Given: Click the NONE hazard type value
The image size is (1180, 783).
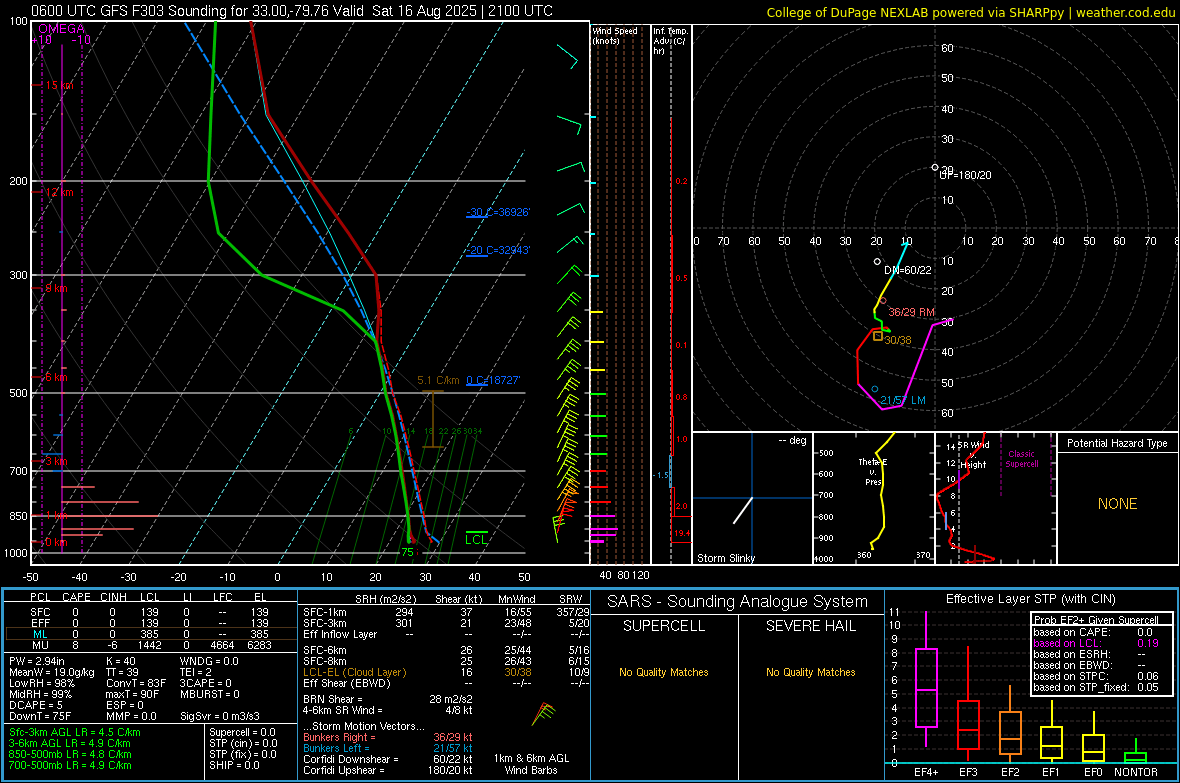Looking at the screenshot, I should point(1118,504).
